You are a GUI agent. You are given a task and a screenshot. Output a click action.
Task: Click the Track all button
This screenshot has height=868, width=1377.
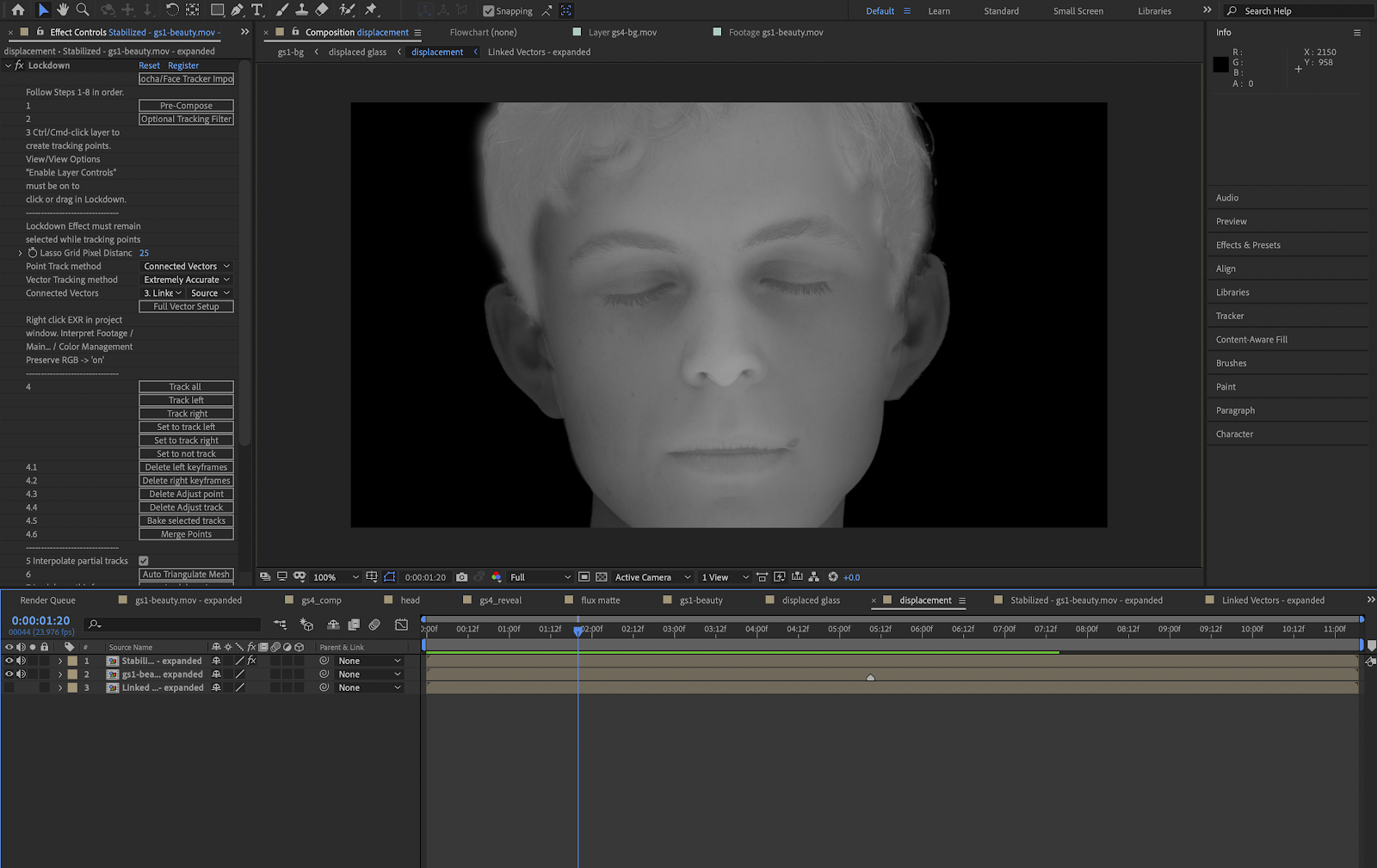pos(186,387)
